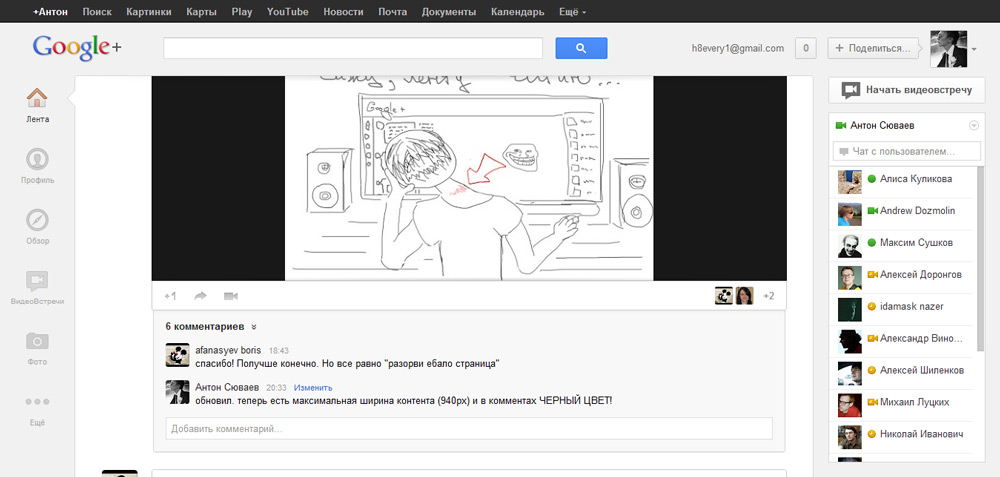This screenshot has height=477, width=1000.
Task: Open the hand-drawn post image
Action: click(469, 178)
